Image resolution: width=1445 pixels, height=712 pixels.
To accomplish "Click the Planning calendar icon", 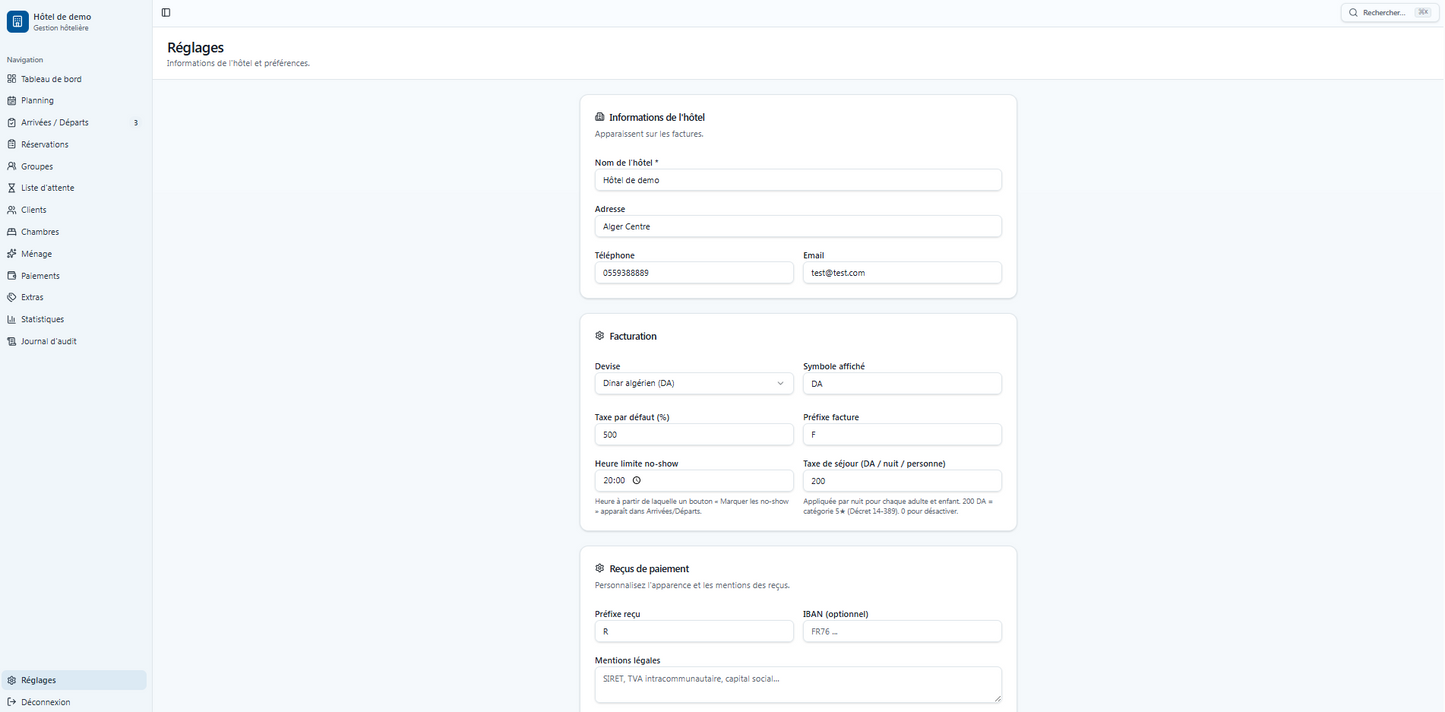I will point(12,101).
